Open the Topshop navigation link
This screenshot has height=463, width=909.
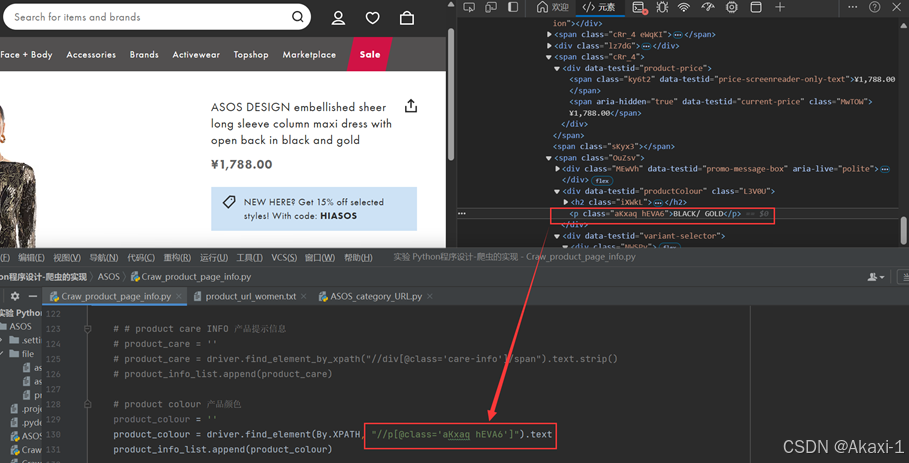click(251, 54)
